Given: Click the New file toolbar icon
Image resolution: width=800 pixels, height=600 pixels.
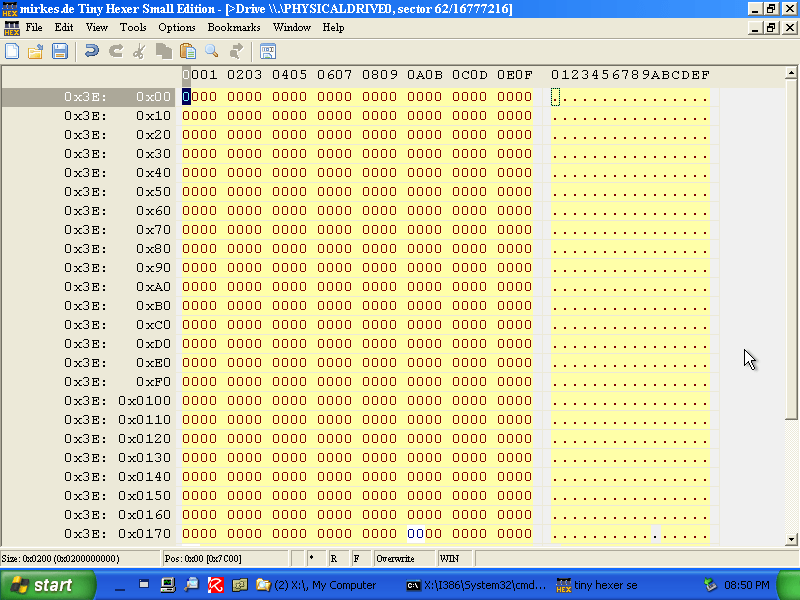Looking at the screenshot, I should [12, 51].
